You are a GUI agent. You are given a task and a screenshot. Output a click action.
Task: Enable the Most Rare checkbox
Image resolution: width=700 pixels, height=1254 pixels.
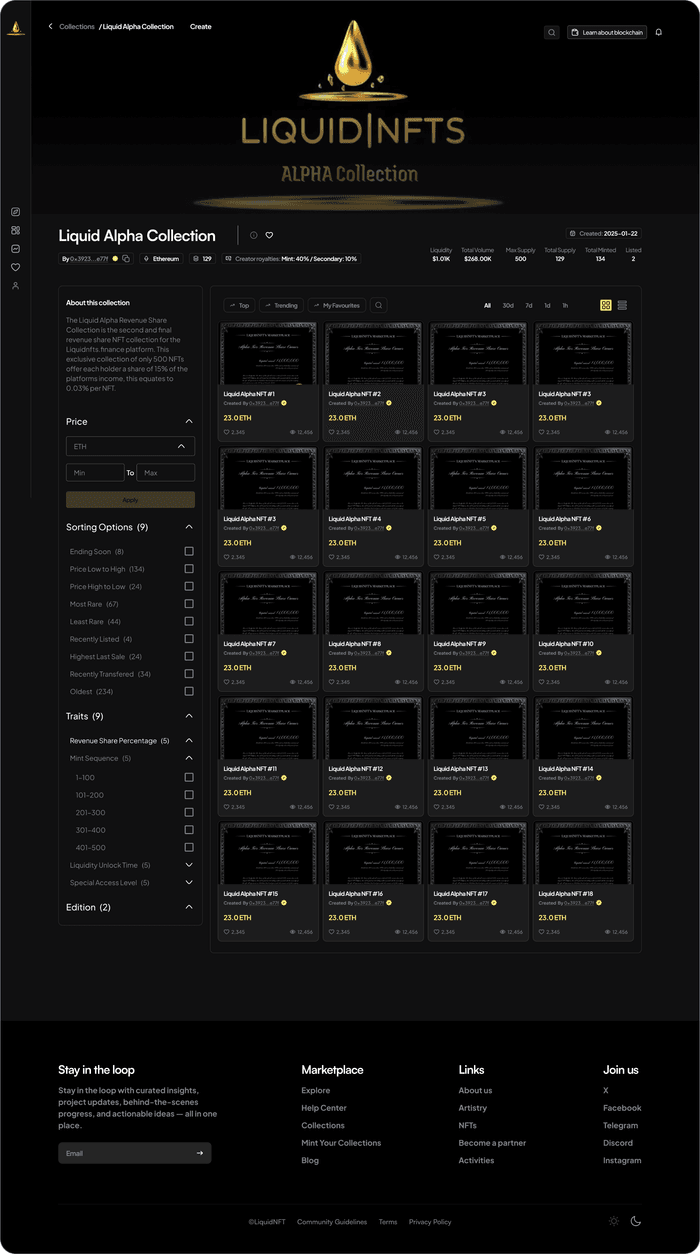pos(189,604)
